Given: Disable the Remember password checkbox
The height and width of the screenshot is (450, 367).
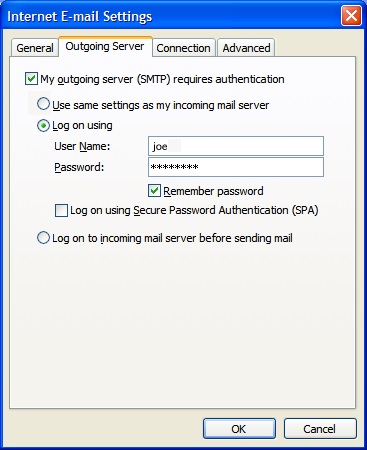Looking at the screenshot, I should tap(154, 191).
